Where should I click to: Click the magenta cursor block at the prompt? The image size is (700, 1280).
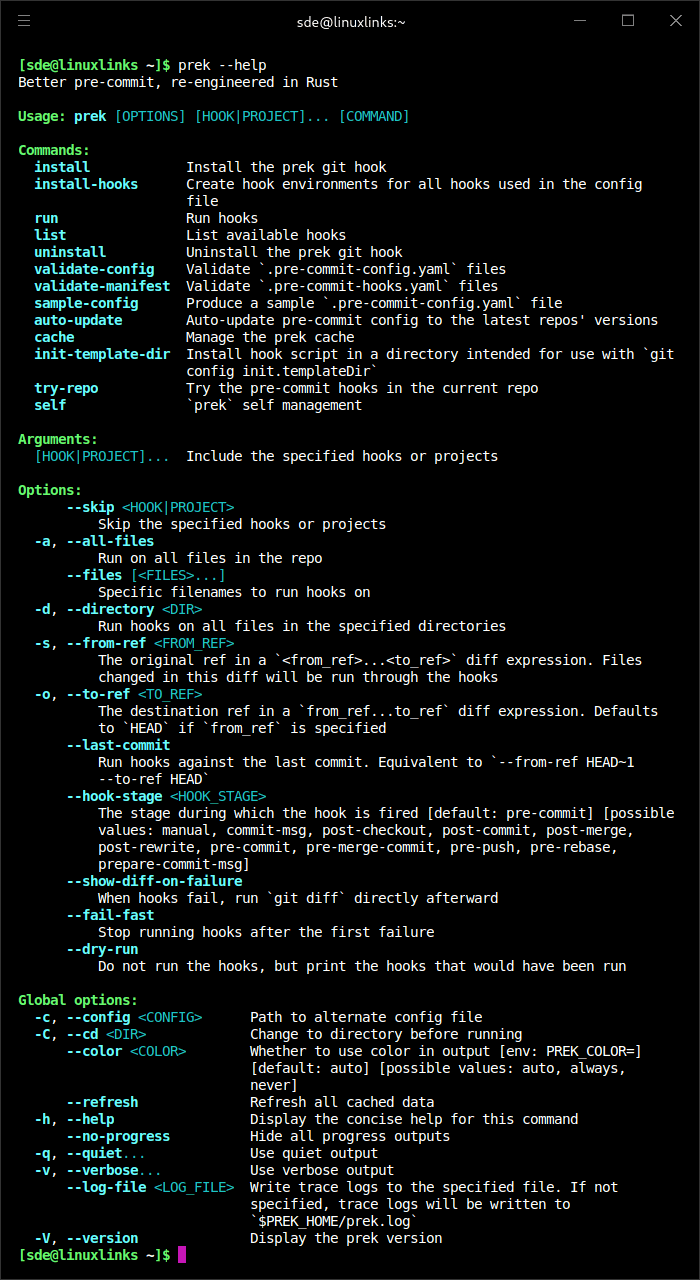pyautogui.click(x=181, y=1254)
